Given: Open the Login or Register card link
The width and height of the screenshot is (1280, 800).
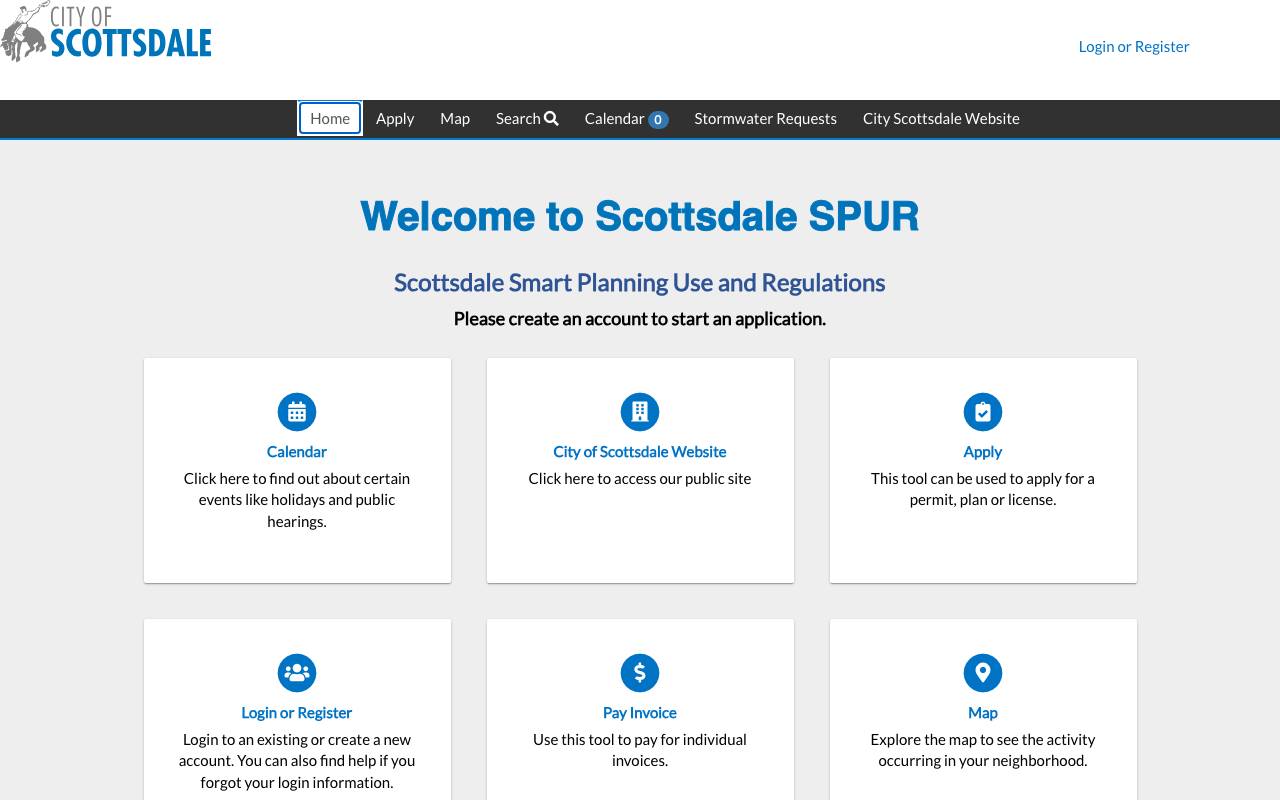Looking at the screenshot, I should pos(297,713).
